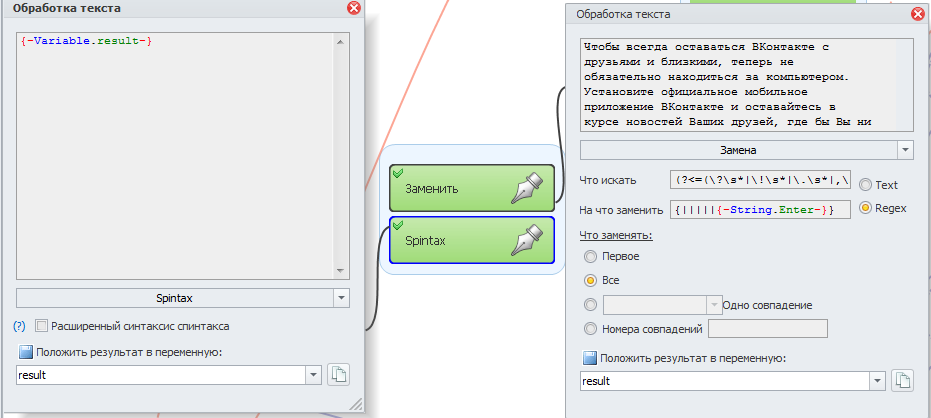Open the (?) help link for spintax
This screenshot has height=418, width=931.
tap(20, 326)
